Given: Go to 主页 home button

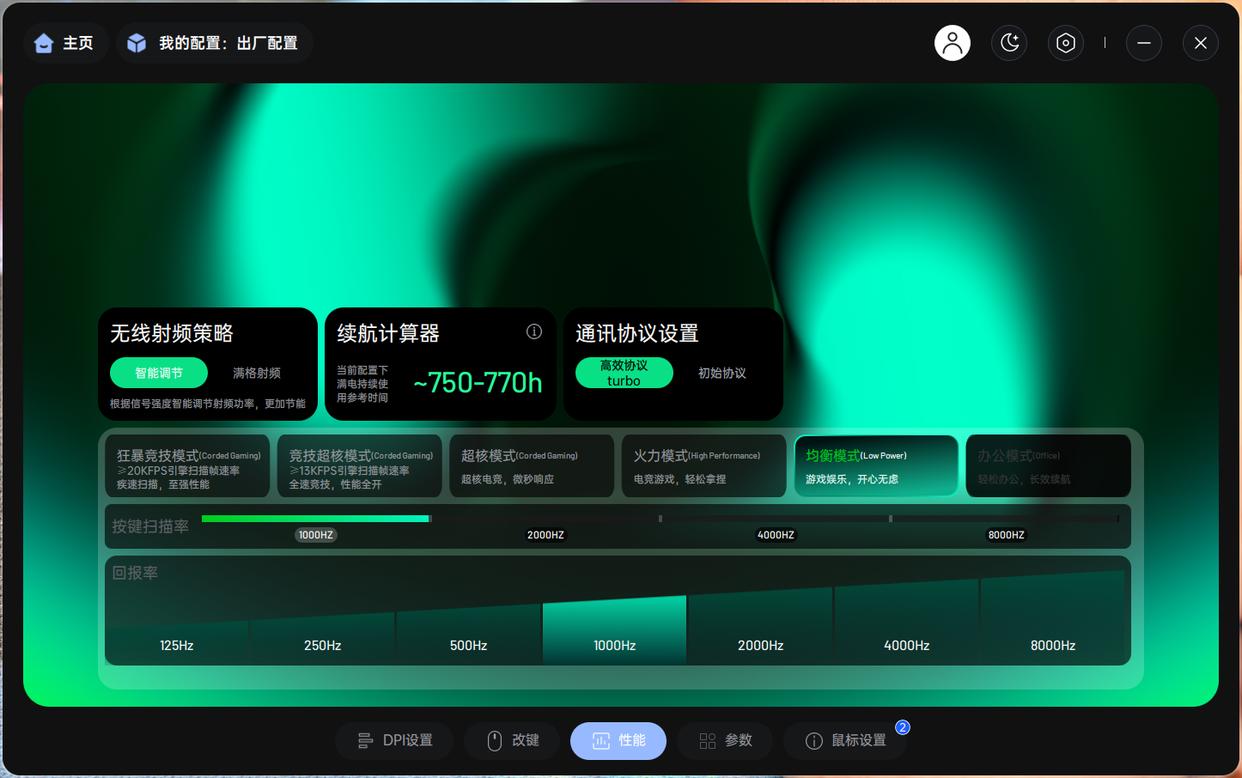Looking at the screenshot, I should coord(65,43).
